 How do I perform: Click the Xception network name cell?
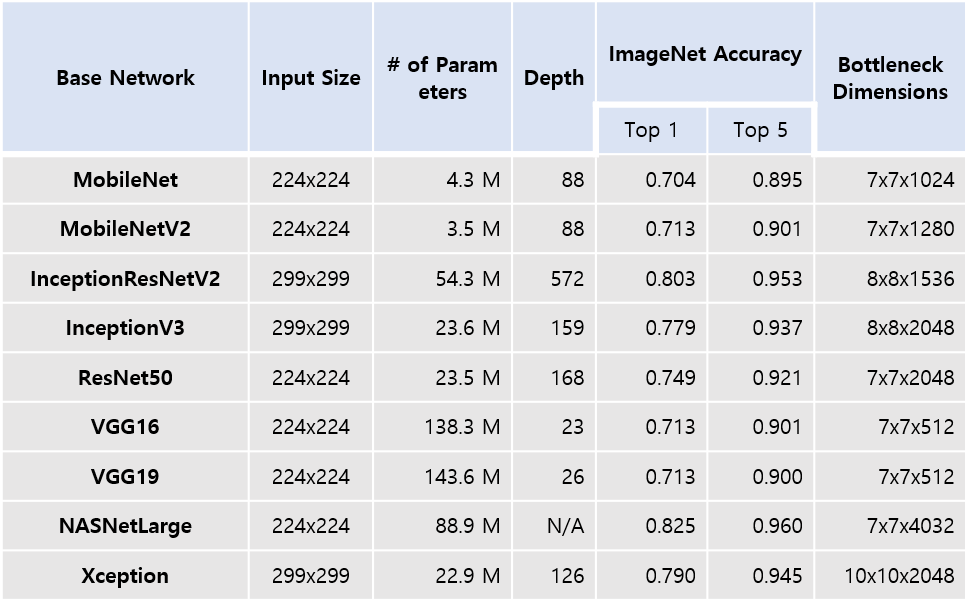coord(125,576)
